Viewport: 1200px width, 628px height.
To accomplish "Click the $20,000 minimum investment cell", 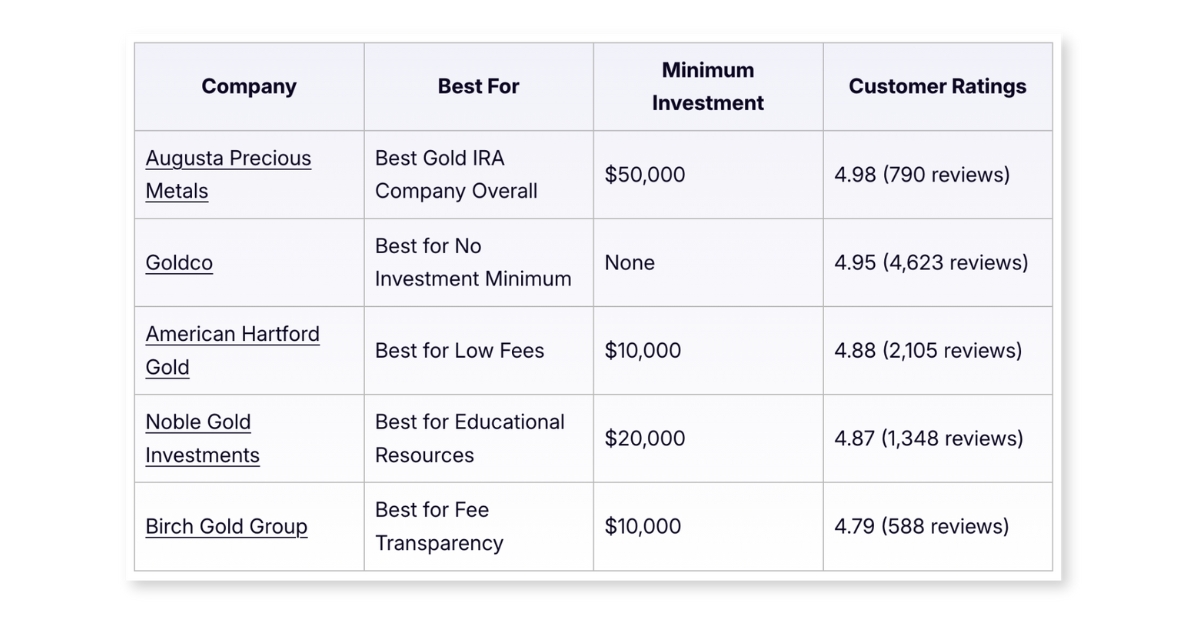I will point(708,438).
